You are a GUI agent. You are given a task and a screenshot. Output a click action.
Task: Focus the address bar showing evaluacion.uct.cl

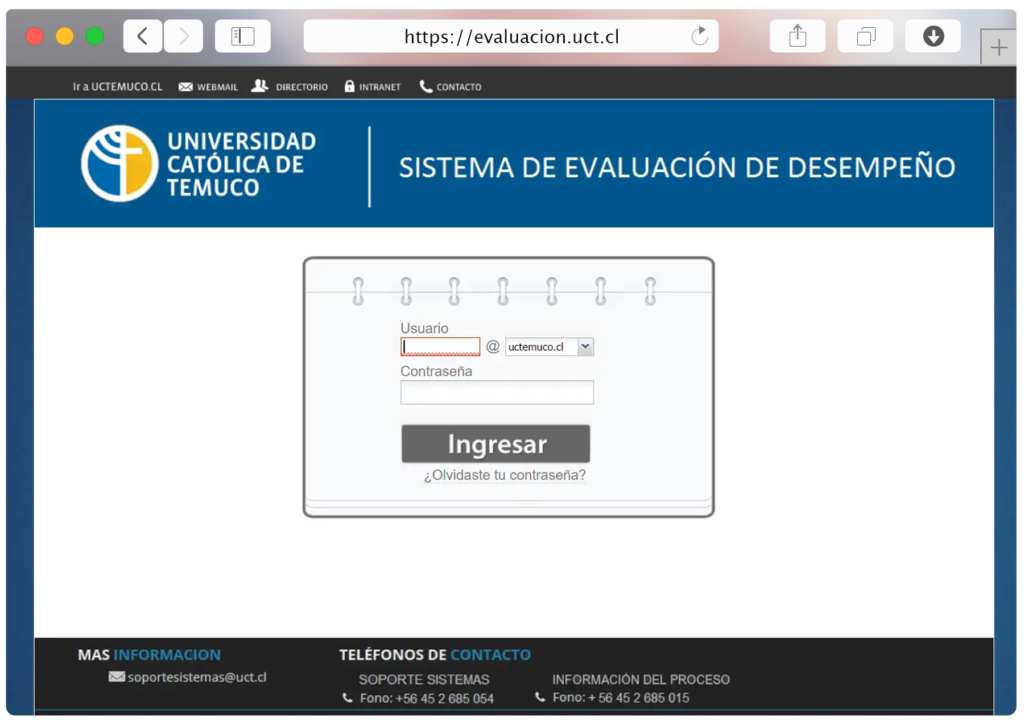pyautogui.click(x=511, y=36)
